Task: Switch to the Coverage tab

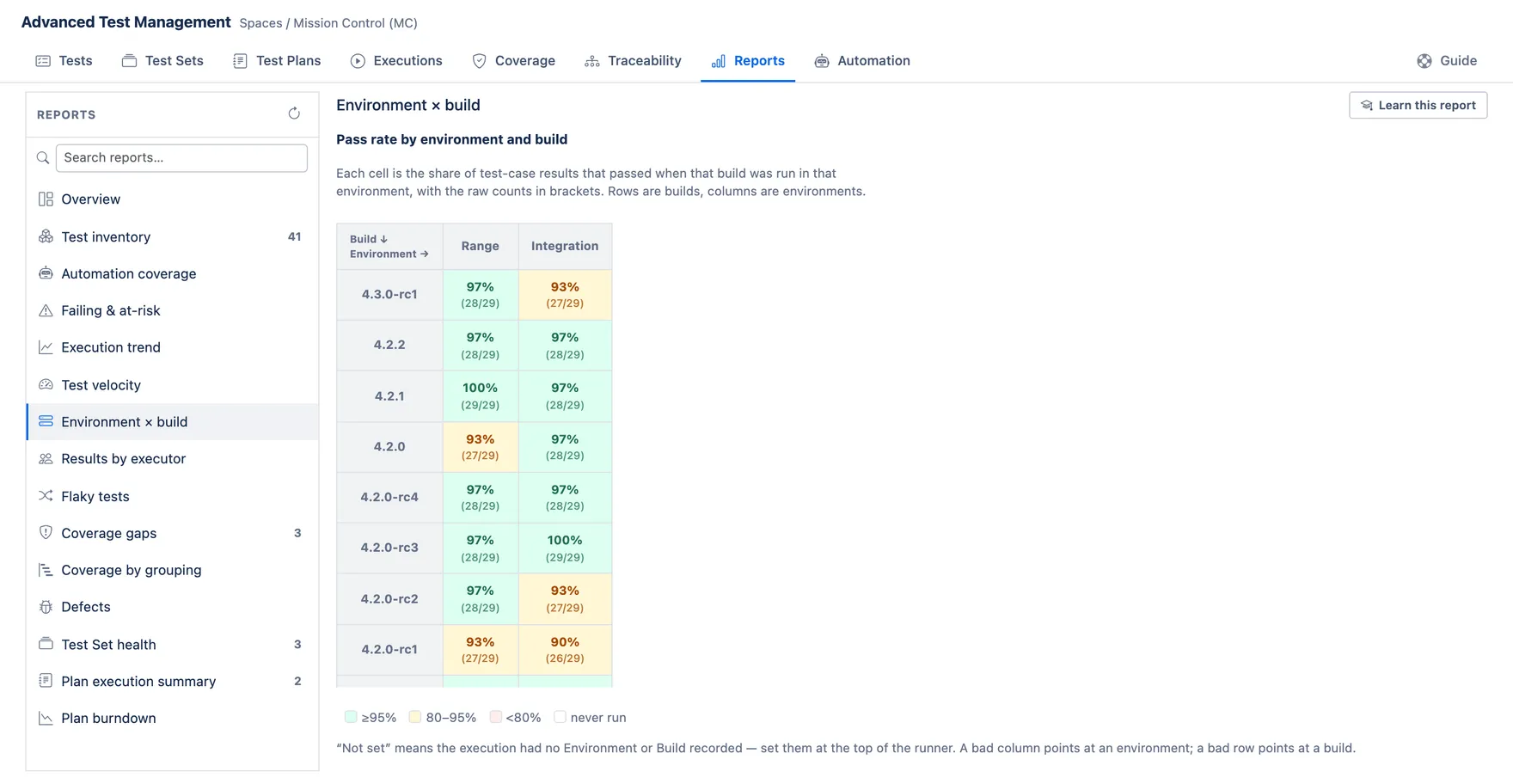Action: (x=513, y=61)
